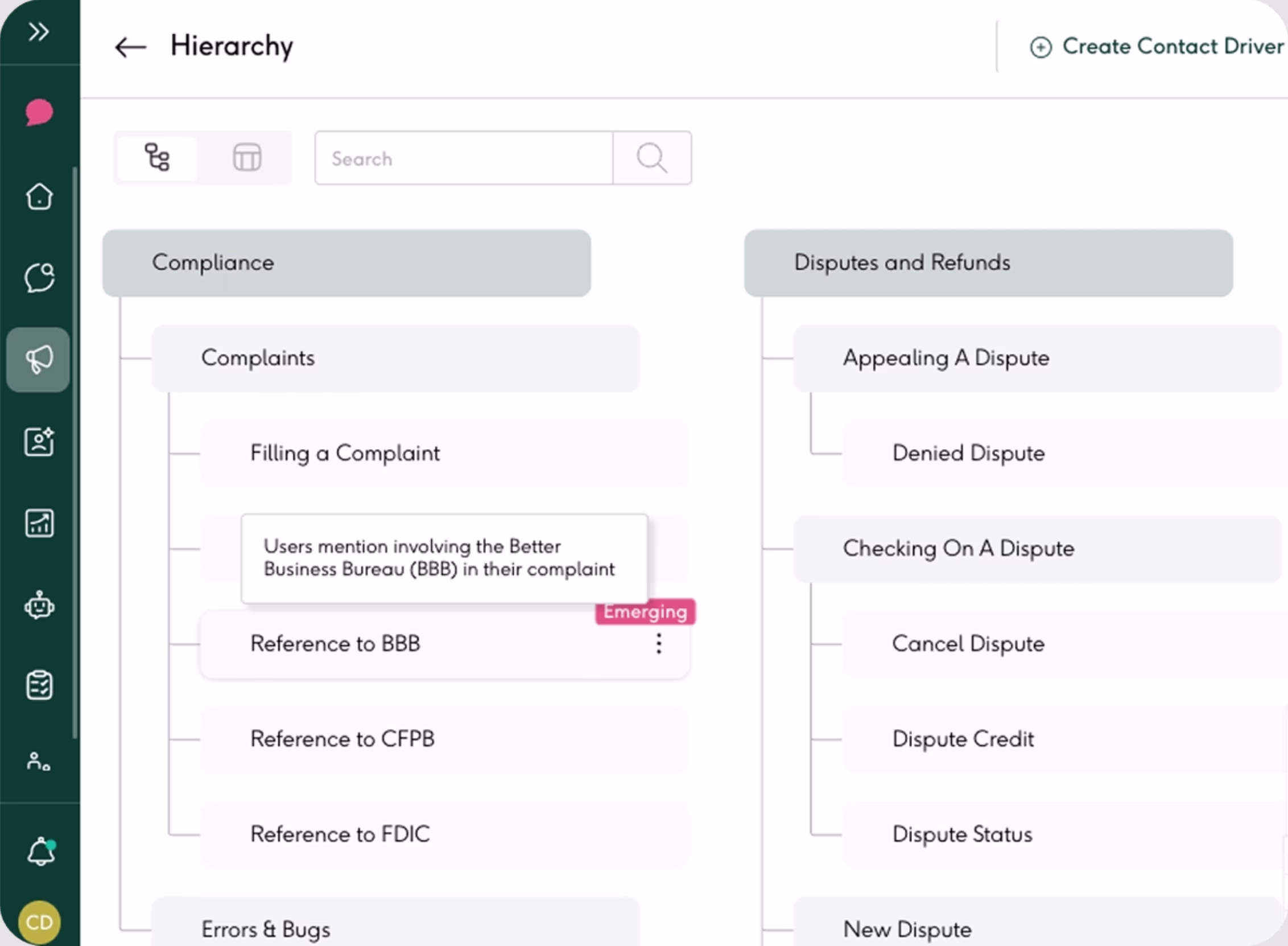Select the home icon in sidebar
This screenshot has height=946, width=1288.
pyautogui.click(x=39, y=196)
